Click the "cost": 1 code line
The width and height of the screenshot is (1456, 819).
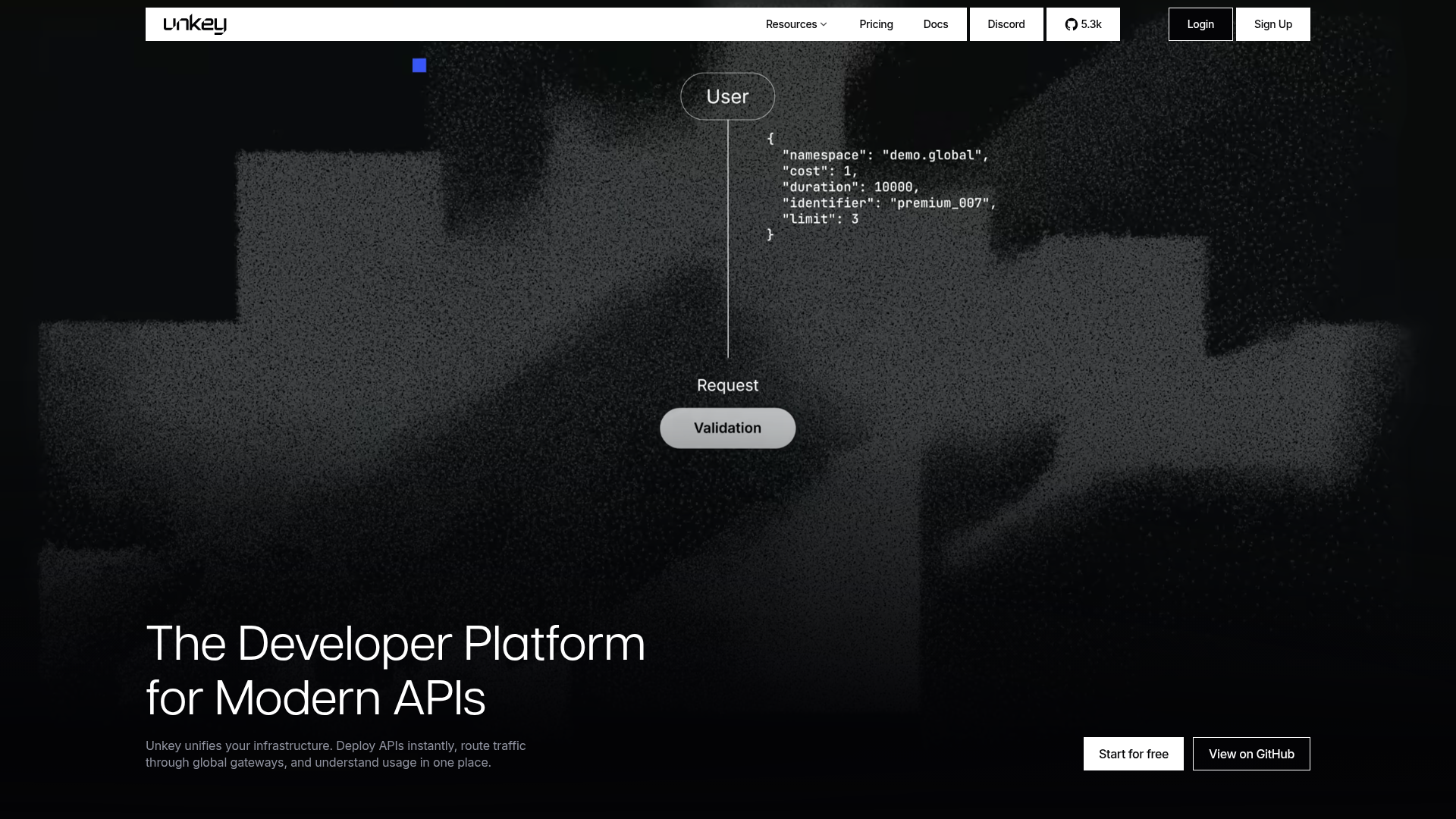pyautogui.click(x=820, y=171)
